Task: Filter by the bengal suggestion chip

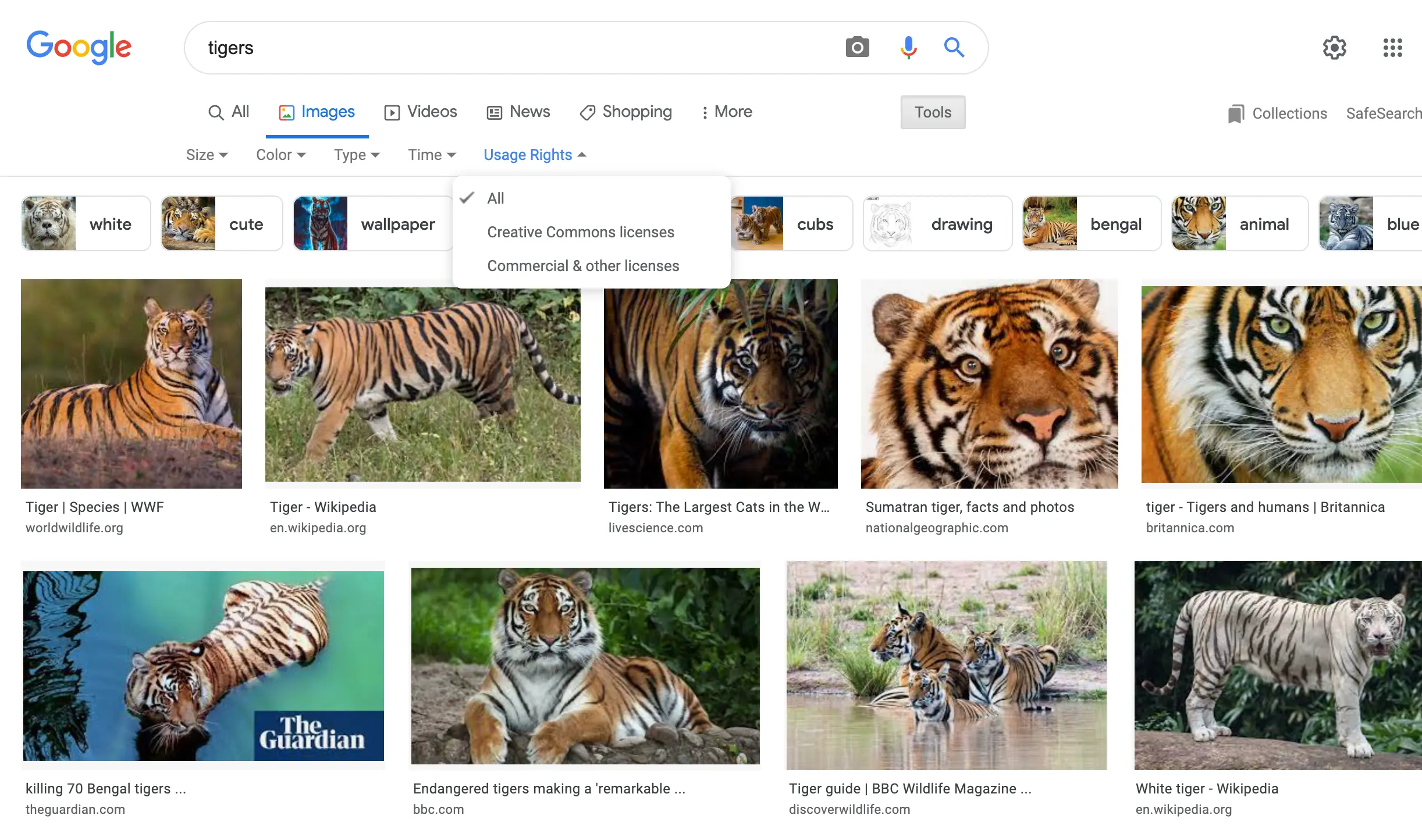Action: tap(1092, 224)
